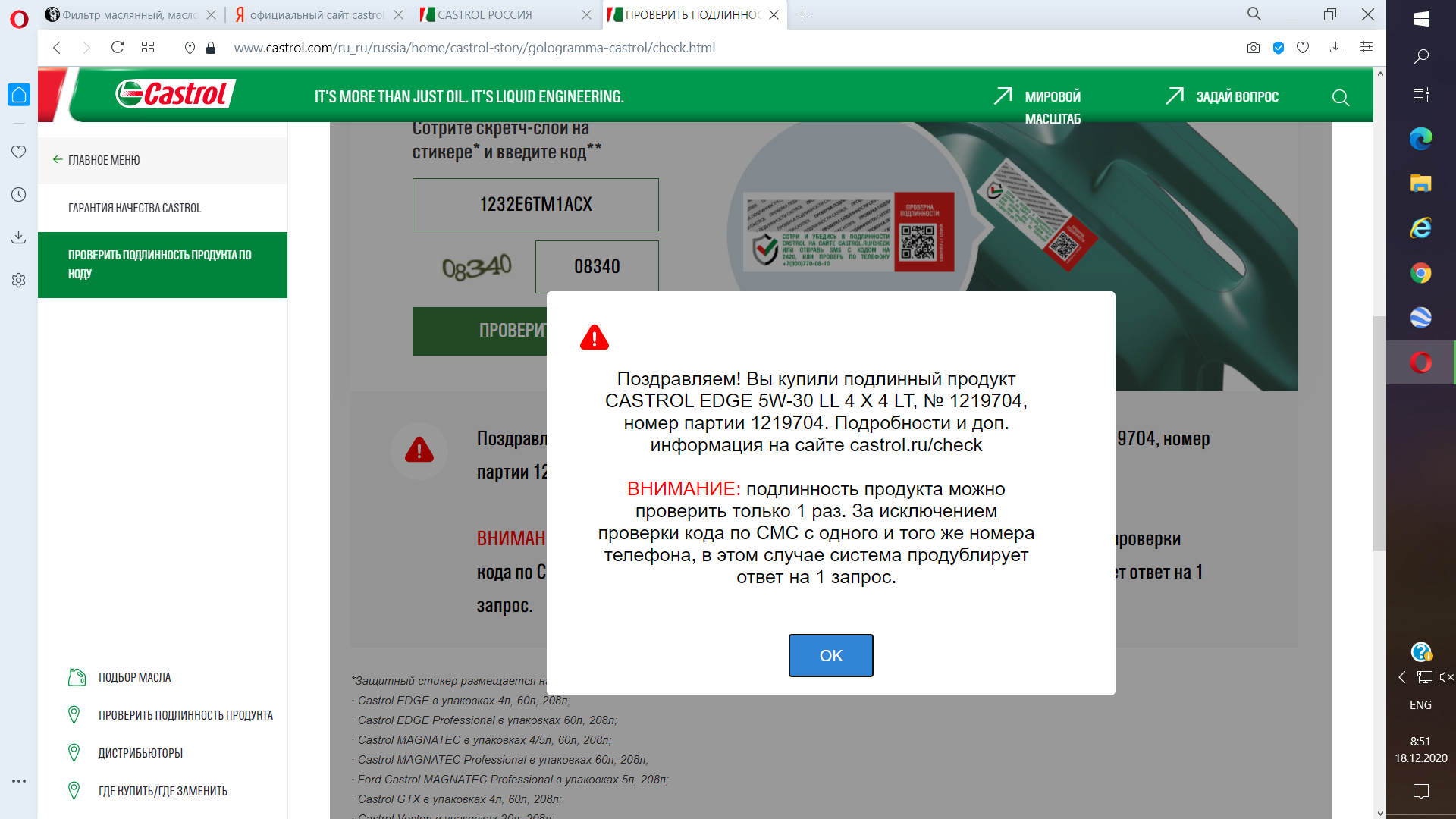
Task: Take a snapshot with camera icon
Action: coord(1254,48)
